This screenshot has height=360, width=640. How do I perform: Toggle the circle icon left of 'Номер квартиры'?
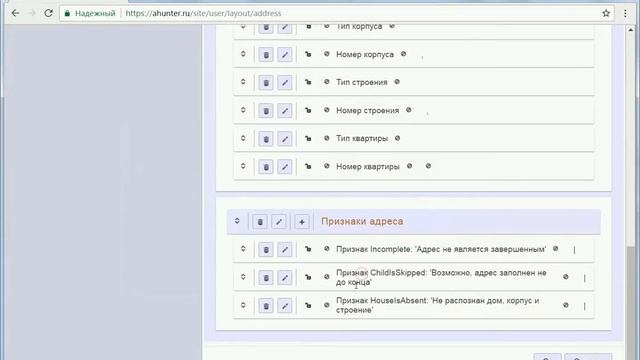(x=327, y=166)
